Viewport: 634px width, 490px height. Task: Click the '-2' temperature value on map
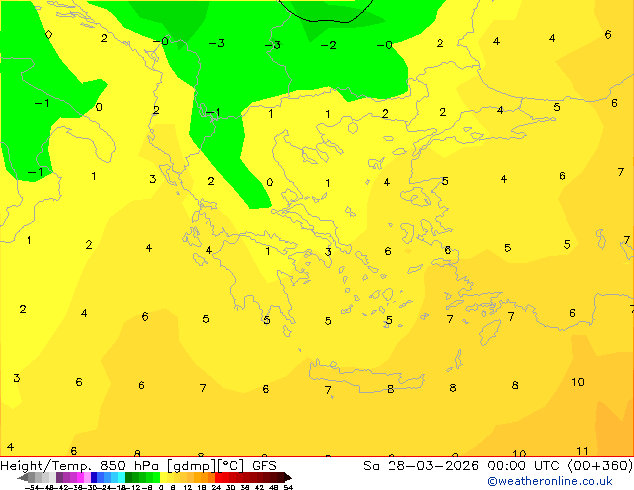(x=328, y=45)
